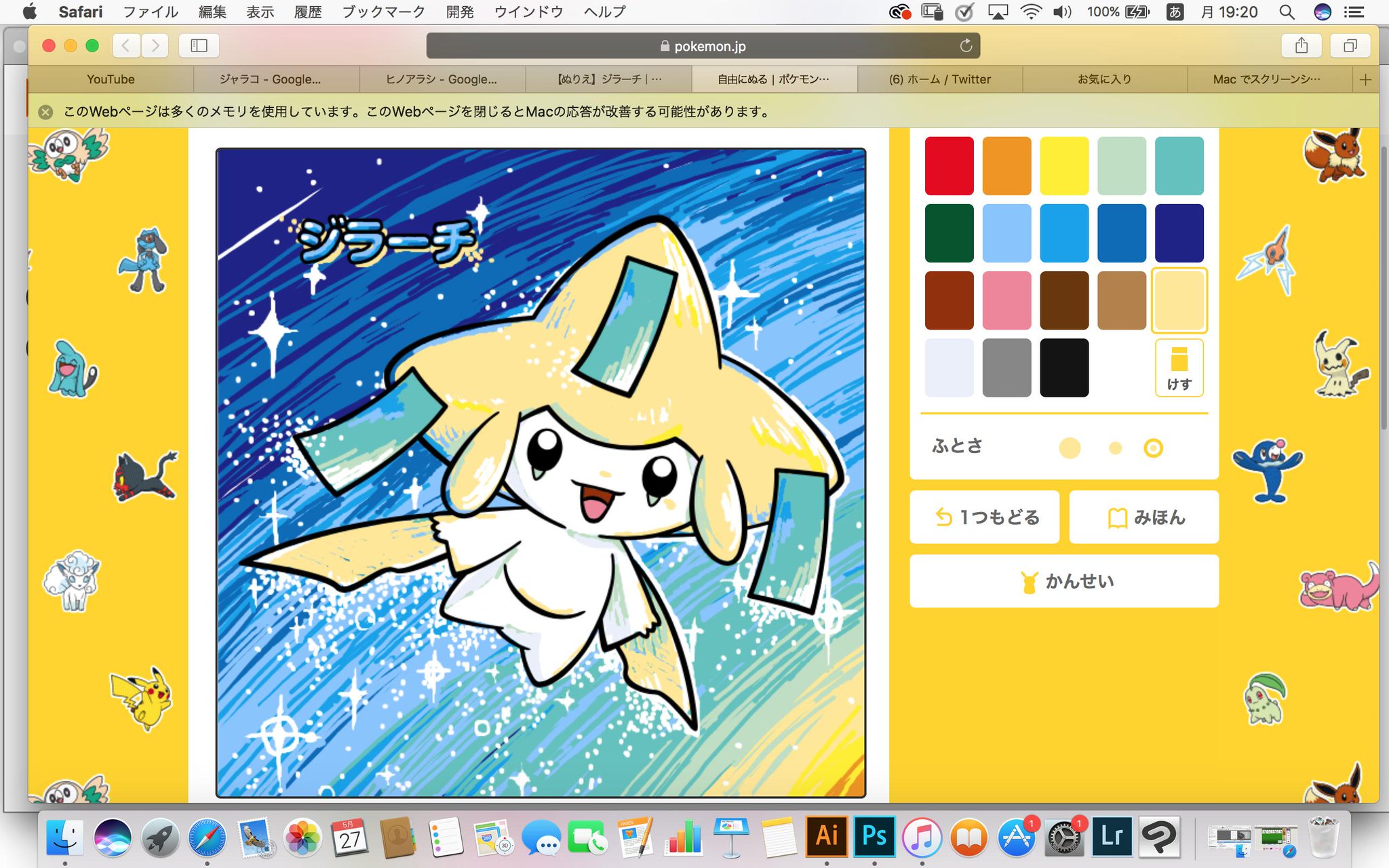
Task: Click the Safari sidebar toggle icon
Action: pos(199,45)
